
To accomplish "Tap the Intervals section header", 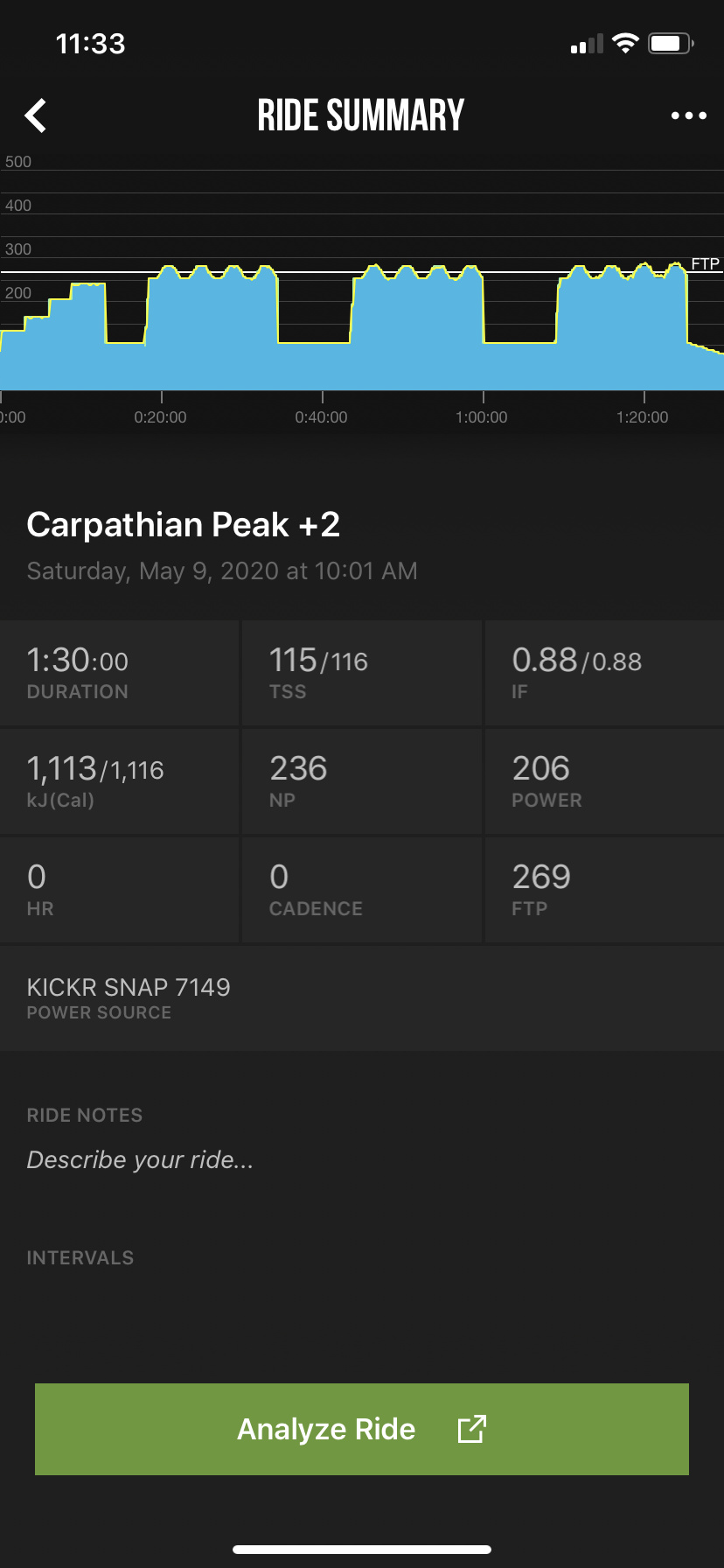I will pyautogui.click(x=80, y=1257).
